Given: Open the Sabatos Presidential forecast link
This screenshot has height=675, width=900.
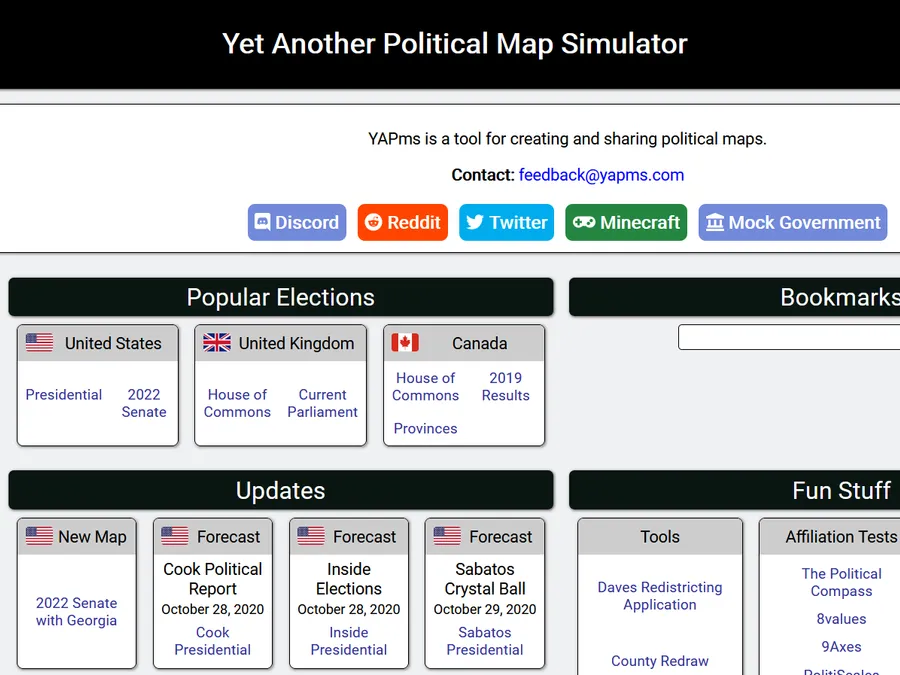Looking at the screenshot, I should (484, 641).
